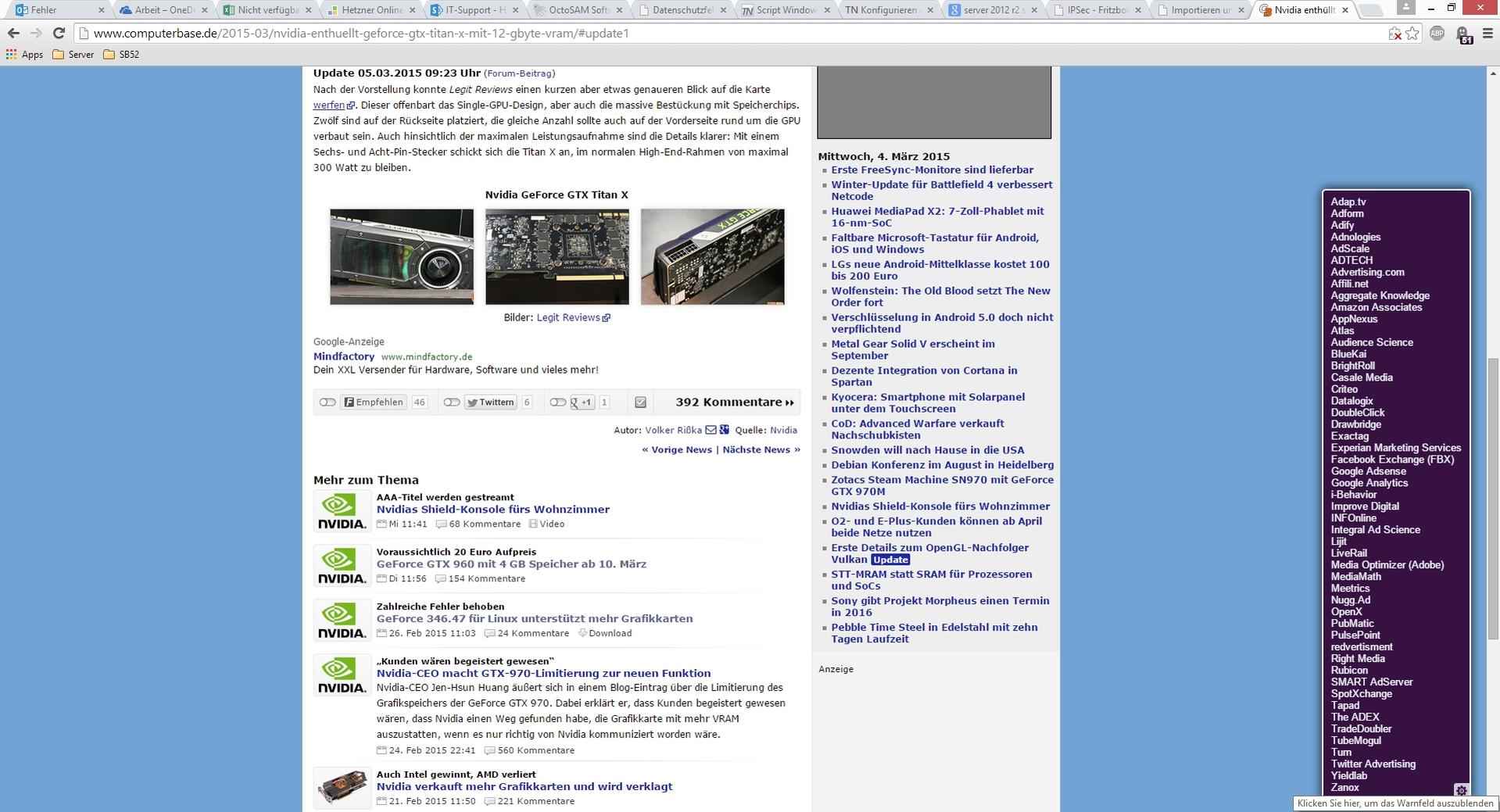Click 'Twitter Advertising' in the Ghostery tracker list

tap(1373, 764)
